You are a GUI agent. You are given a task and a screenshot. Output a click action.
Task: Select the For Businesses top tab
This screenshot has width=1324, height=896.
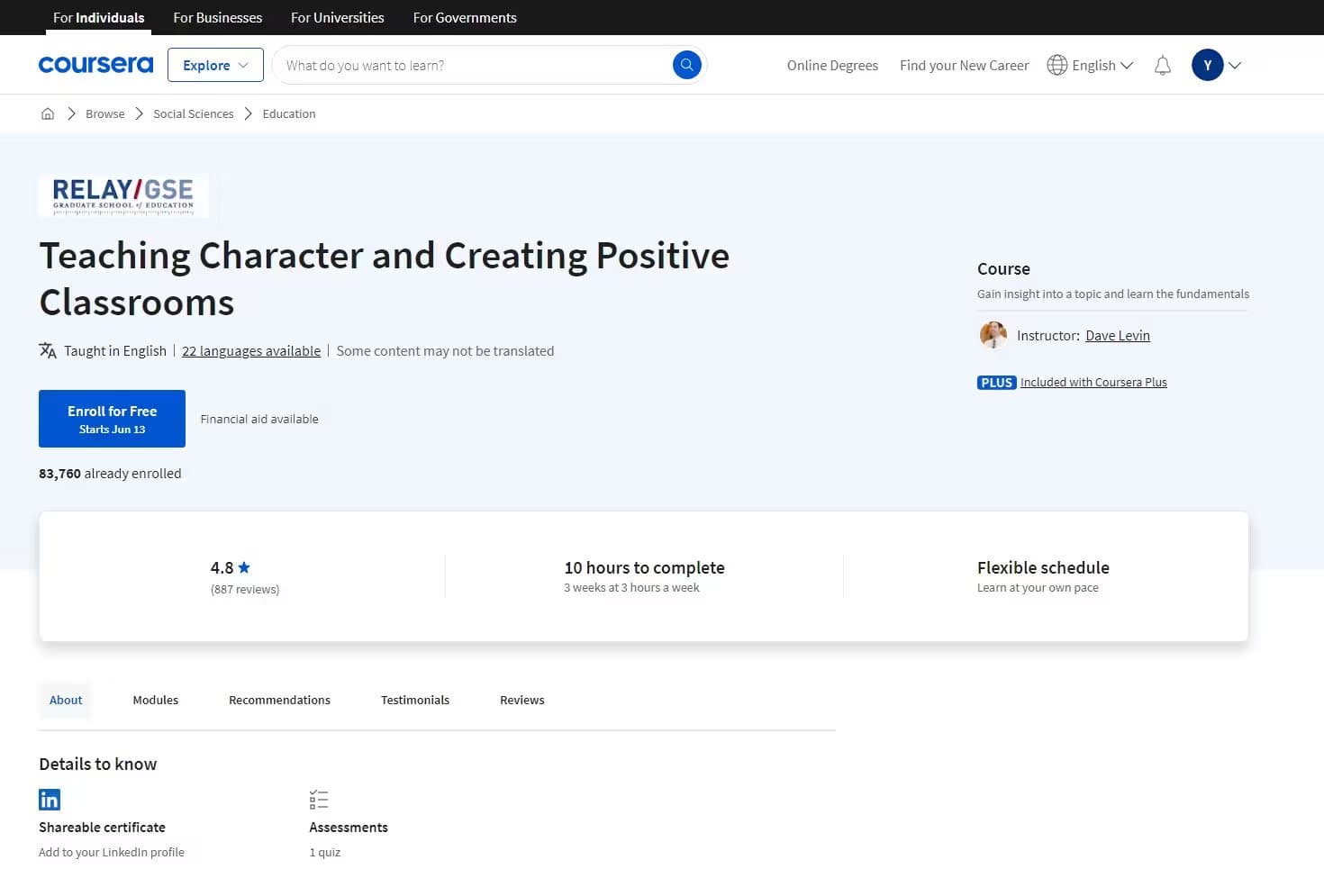217,17
